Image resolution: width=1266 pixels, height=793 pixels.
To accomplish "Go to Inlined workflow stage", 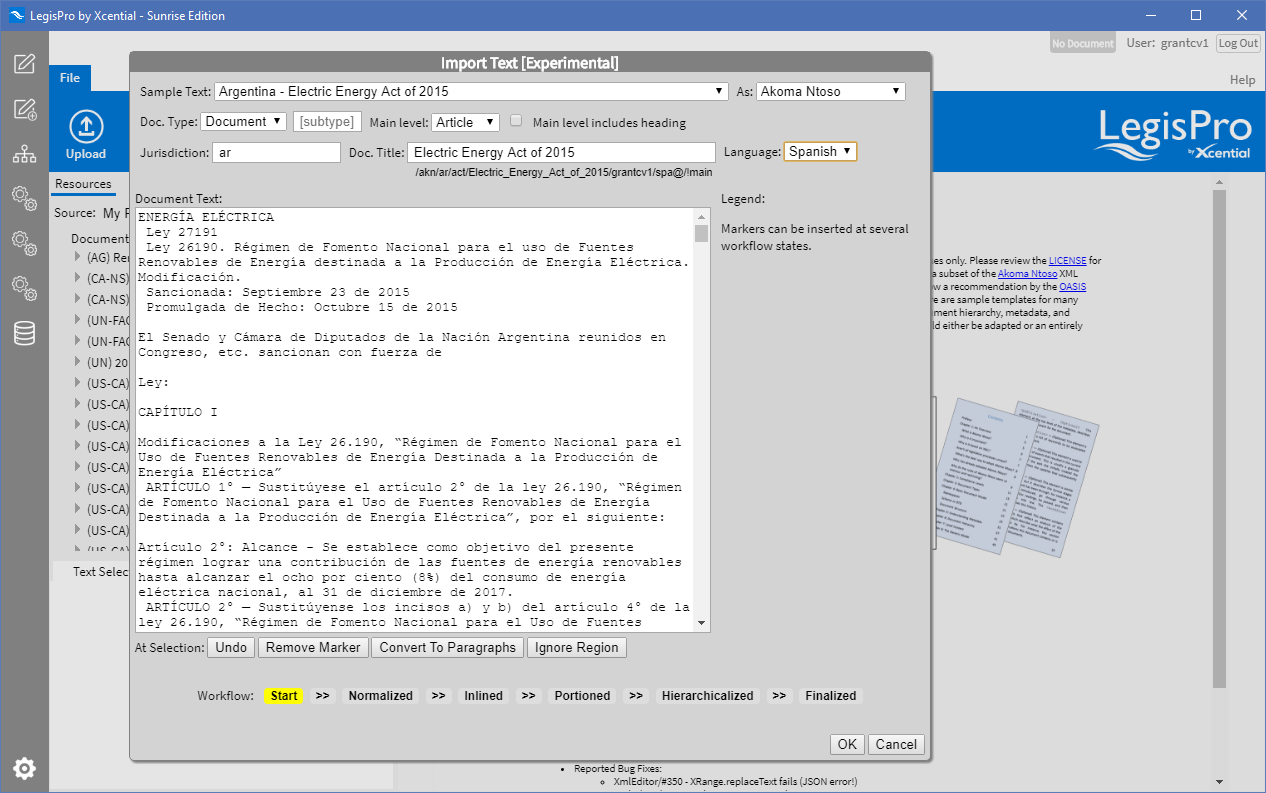I will point(483,696).
